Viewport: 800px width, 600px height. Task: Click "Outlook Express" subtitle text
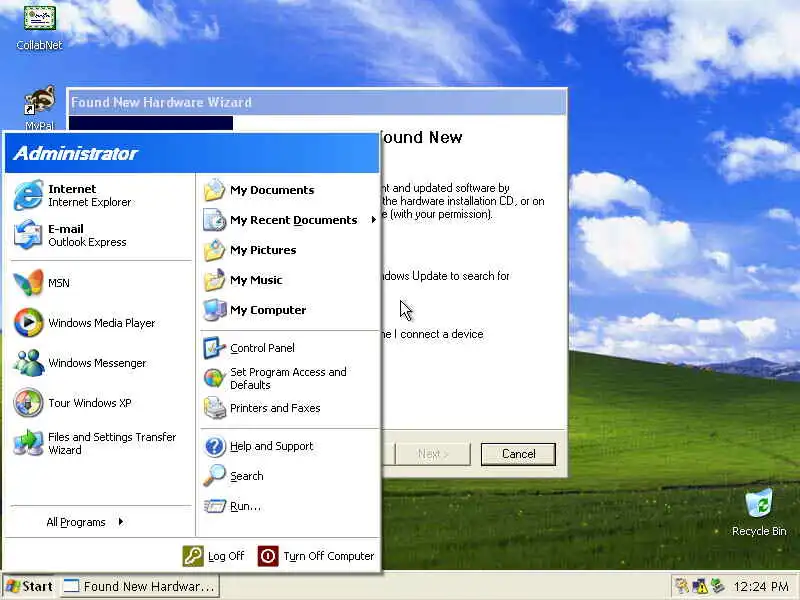pyautogui.click(x=87, y=242)
